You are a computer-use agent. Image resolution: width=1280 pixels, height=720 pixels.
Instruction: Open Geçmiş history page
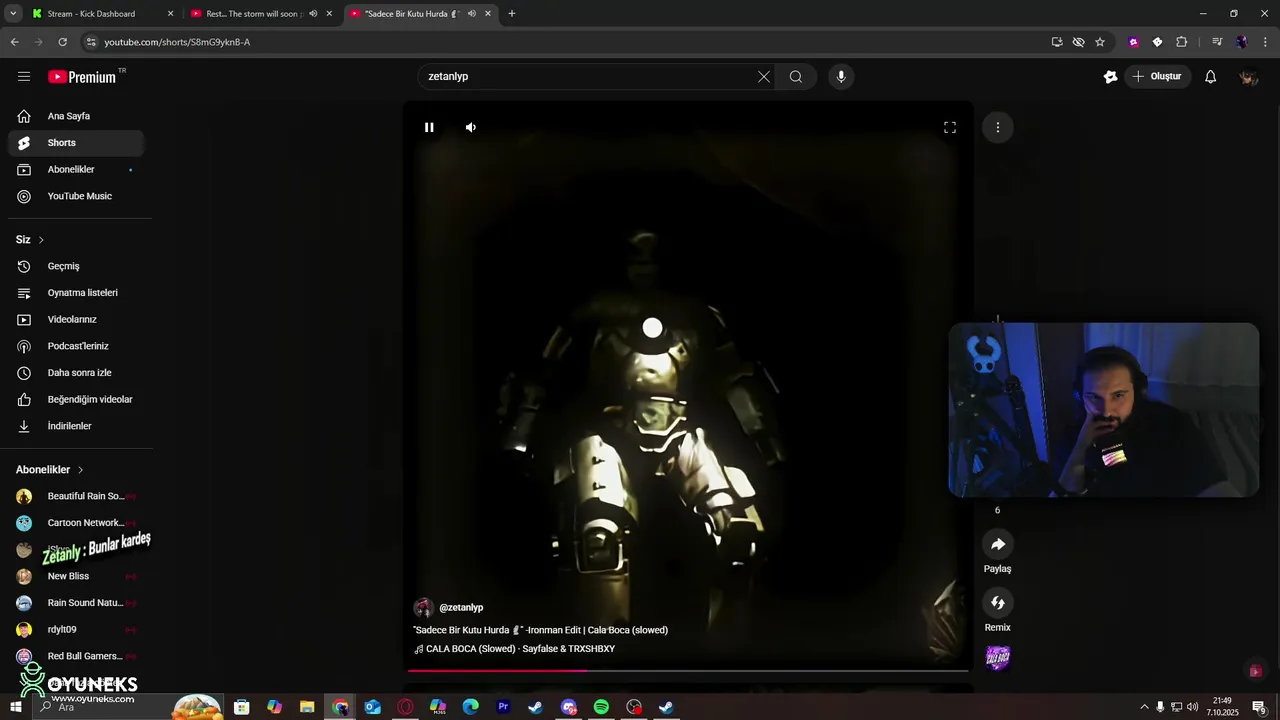pos(76,266)
